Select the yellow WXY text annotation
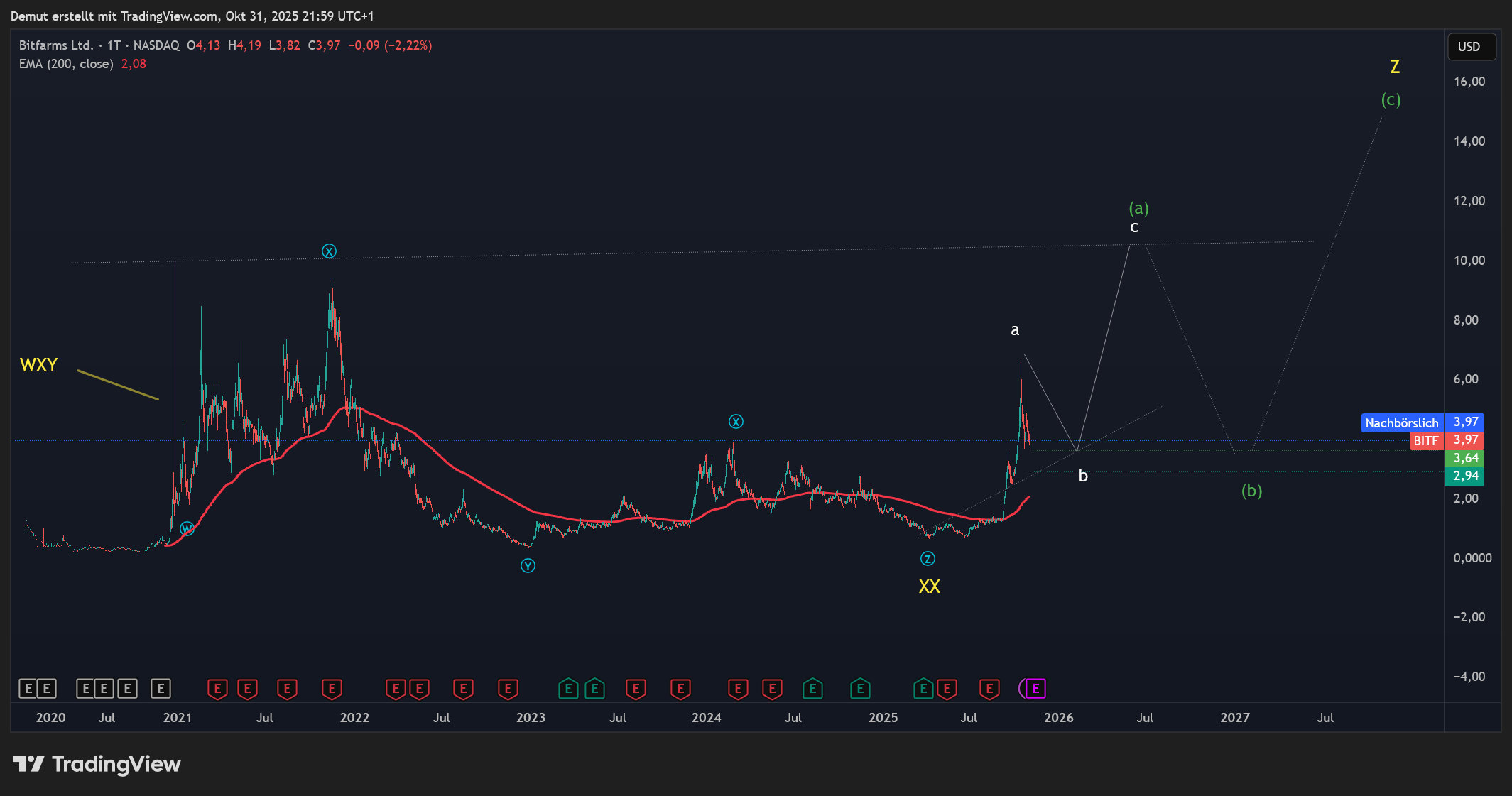The width and height of the screenshot is (1512, 796). click(39, 365)
